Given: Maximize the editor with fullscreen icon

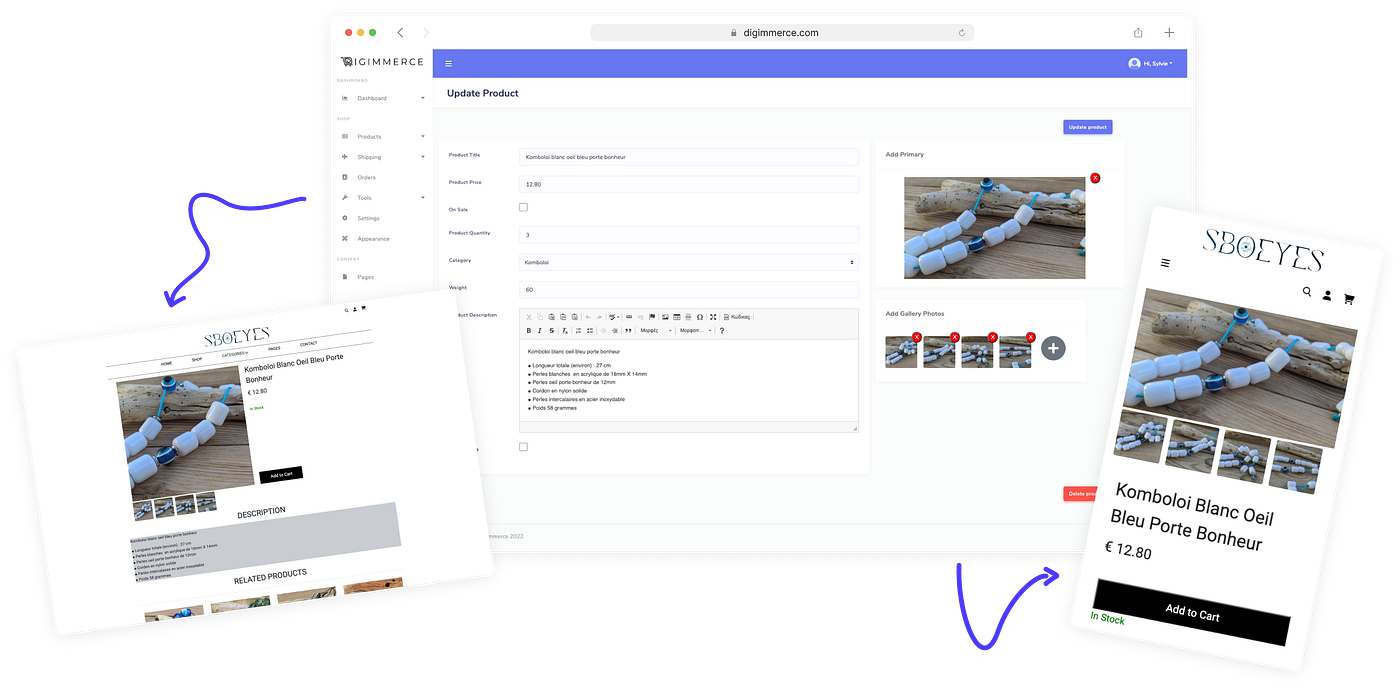Looking at the screenshot, I should [713, 317].
